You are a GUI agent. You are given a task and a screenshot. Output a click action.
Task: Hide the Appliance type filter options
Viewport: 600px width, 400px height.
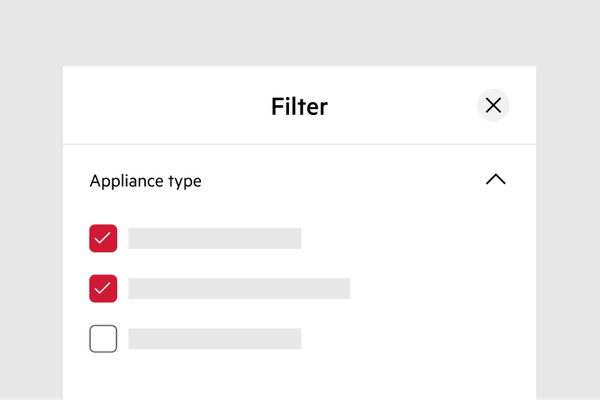point(496,179)
